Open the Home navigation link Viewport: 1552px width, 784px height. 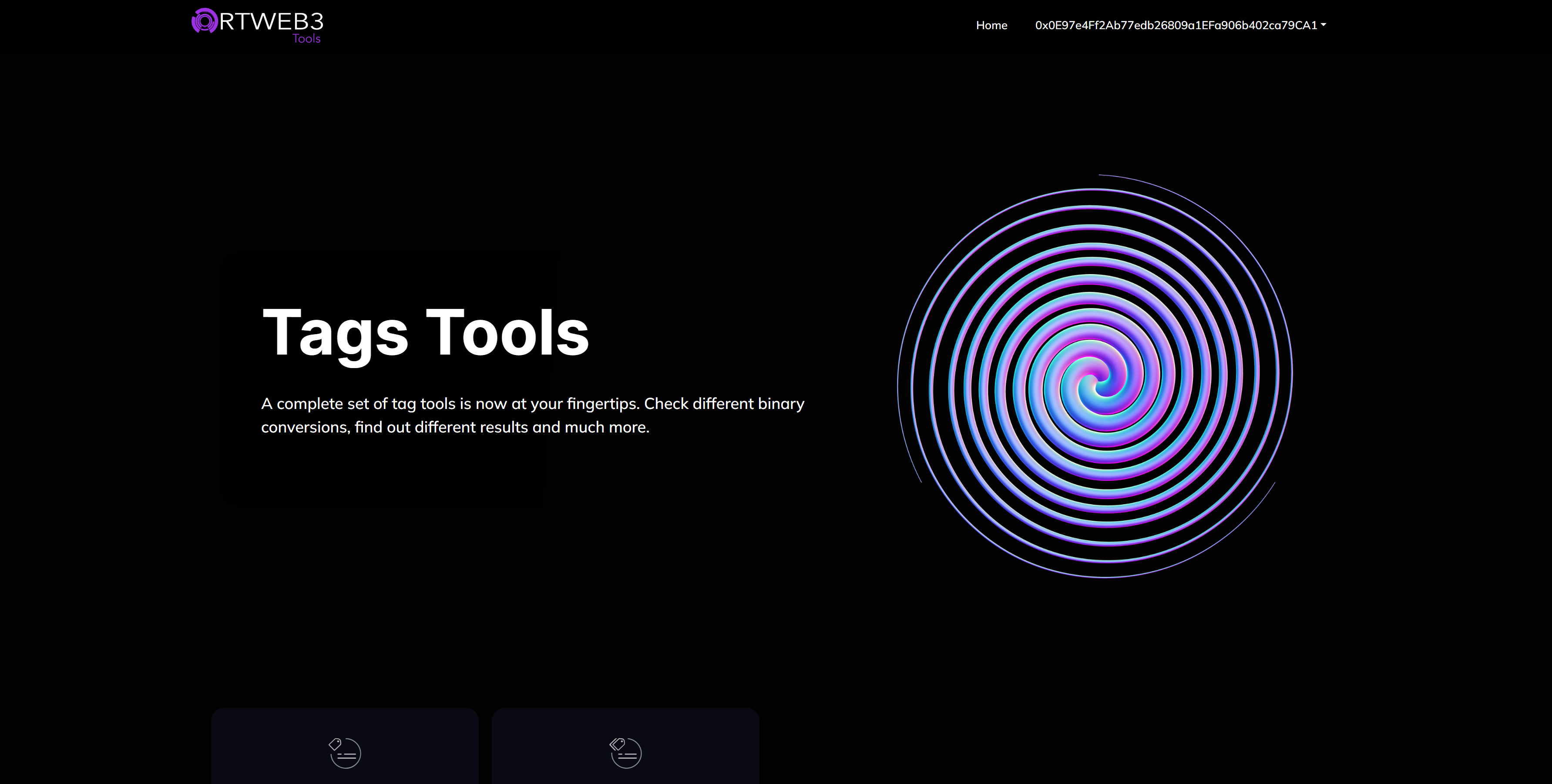[x=991, y=25]
